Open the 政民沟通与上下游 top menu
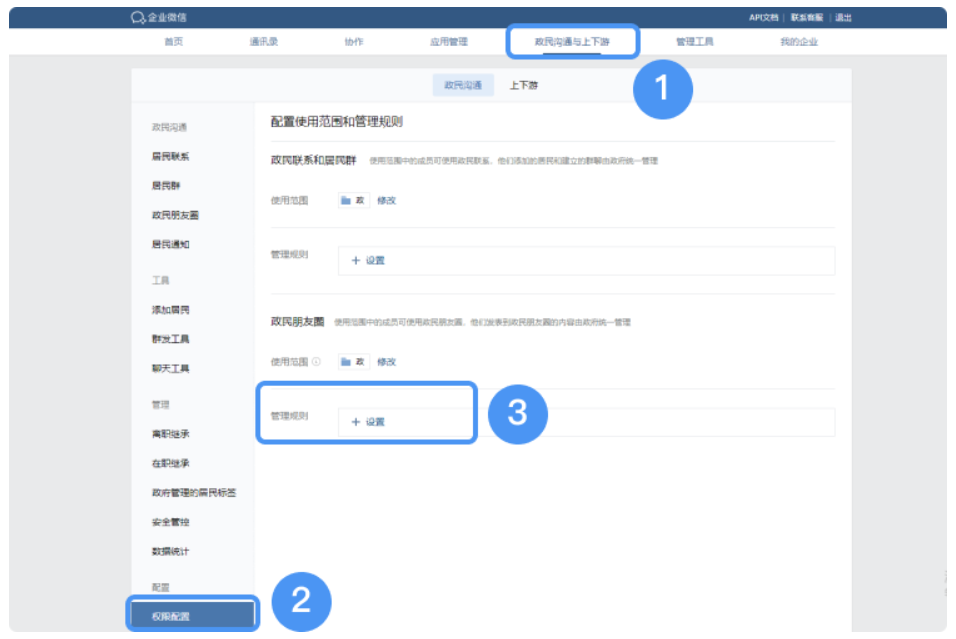This screenshot has width=956, height=639. pos(571,42)
